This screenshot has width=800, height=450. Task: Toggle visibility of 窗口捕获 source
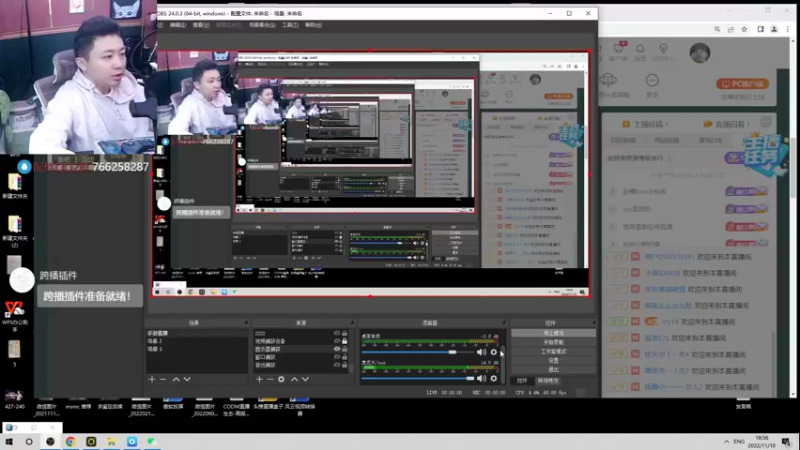click(x=337, y=357)
